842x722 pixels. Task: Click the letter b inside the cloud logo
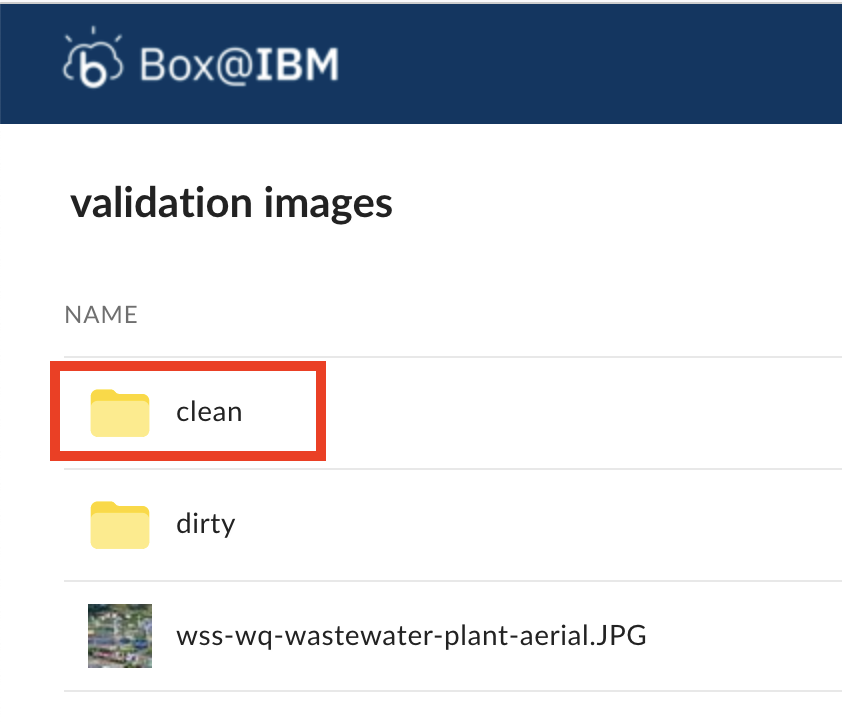coord(93,68)
